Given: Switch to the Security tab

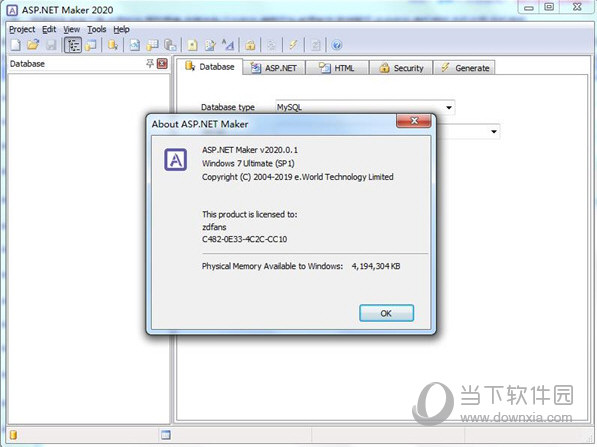Looking at the screenshot, I should coord(401,68).
